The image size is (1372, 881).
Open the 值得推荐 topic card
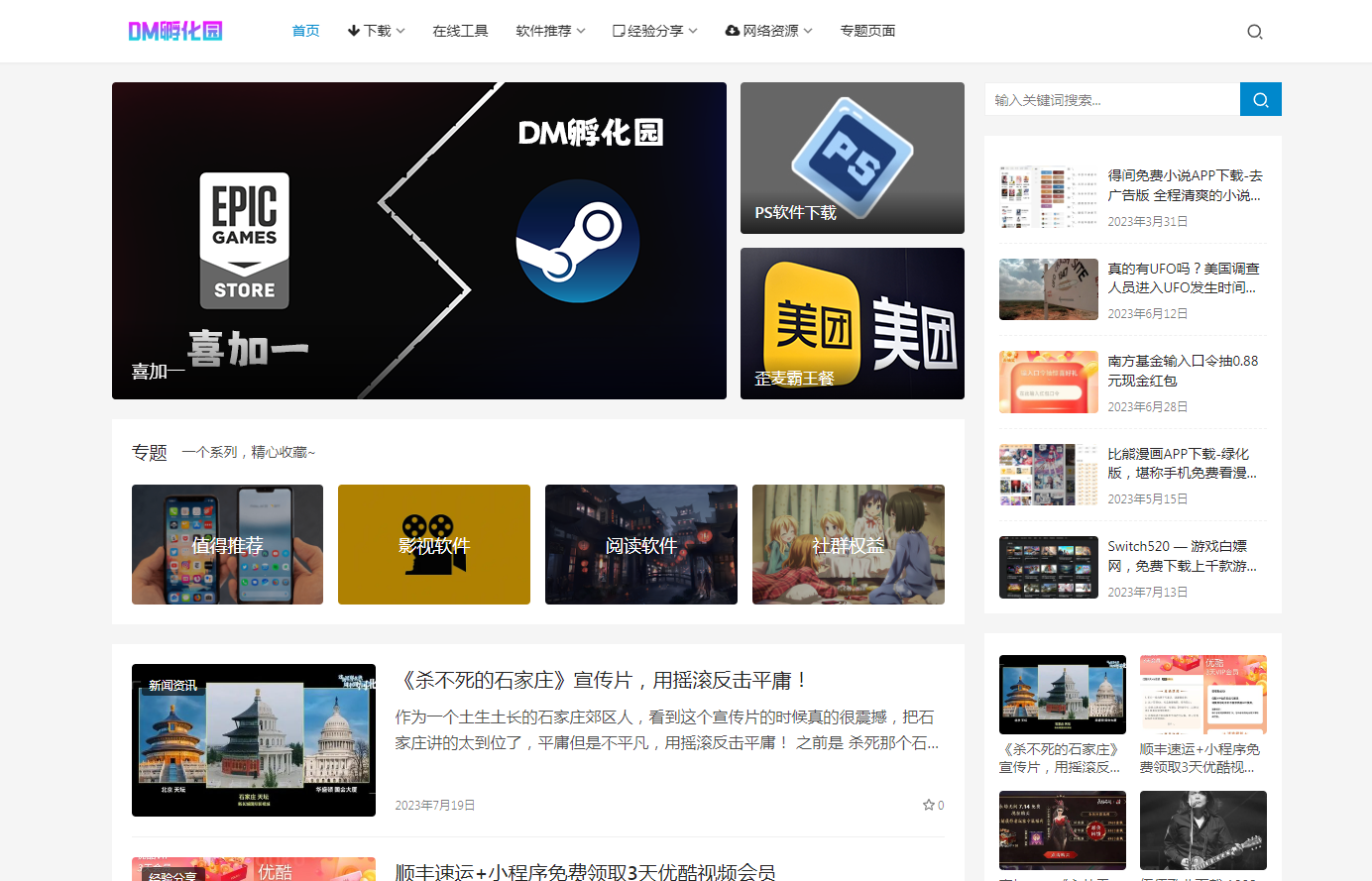(227, 544)
